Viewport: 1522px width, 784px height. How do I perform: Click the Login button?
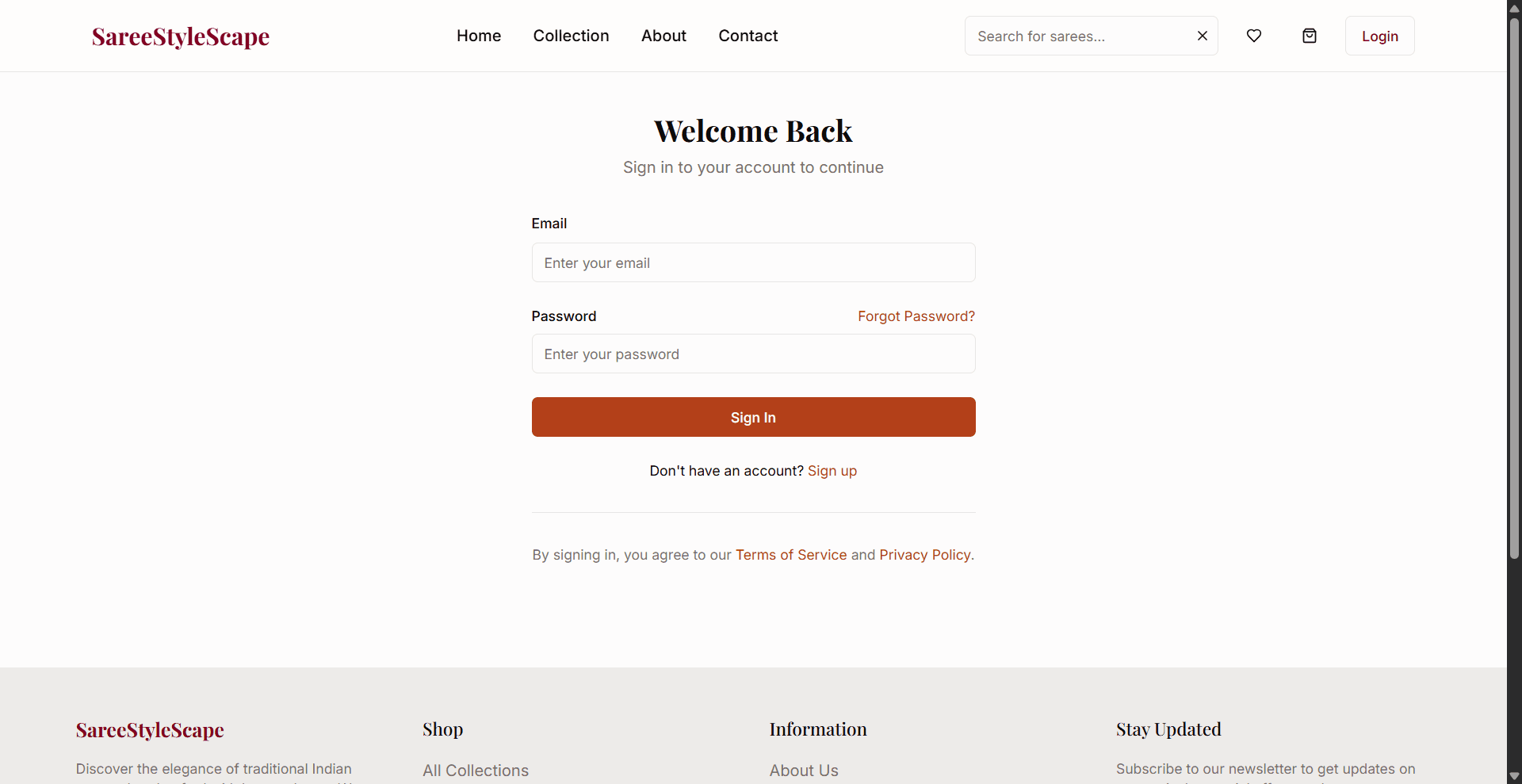tap(1379, 36)
